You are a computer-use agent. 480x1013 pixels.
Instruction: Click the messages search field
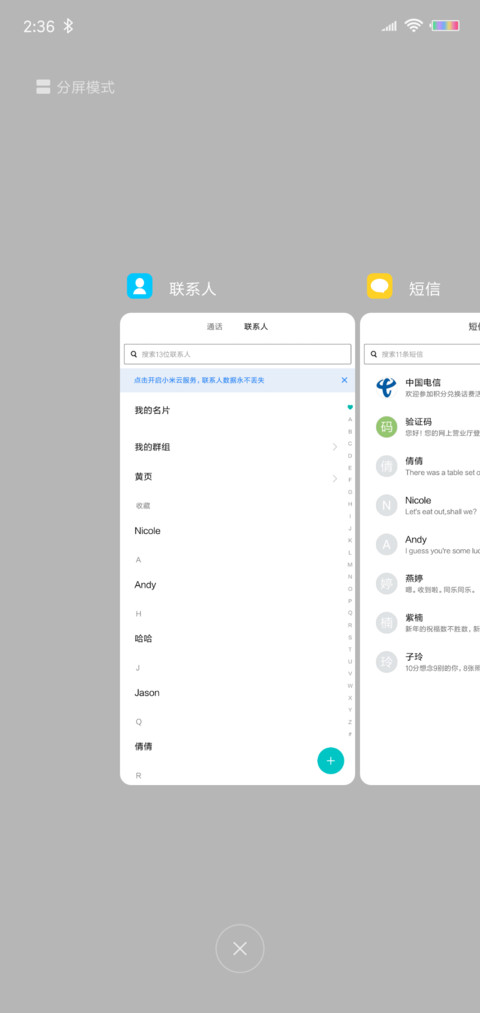[x=422, y=354]
